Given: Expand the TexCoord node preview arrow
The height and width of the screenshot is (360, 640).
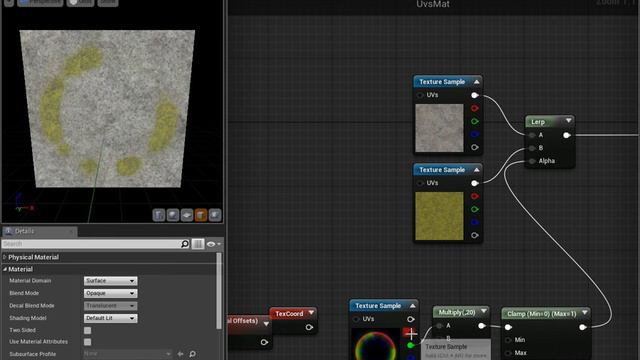Looking at the screenshot, I should tap(311, 313).
